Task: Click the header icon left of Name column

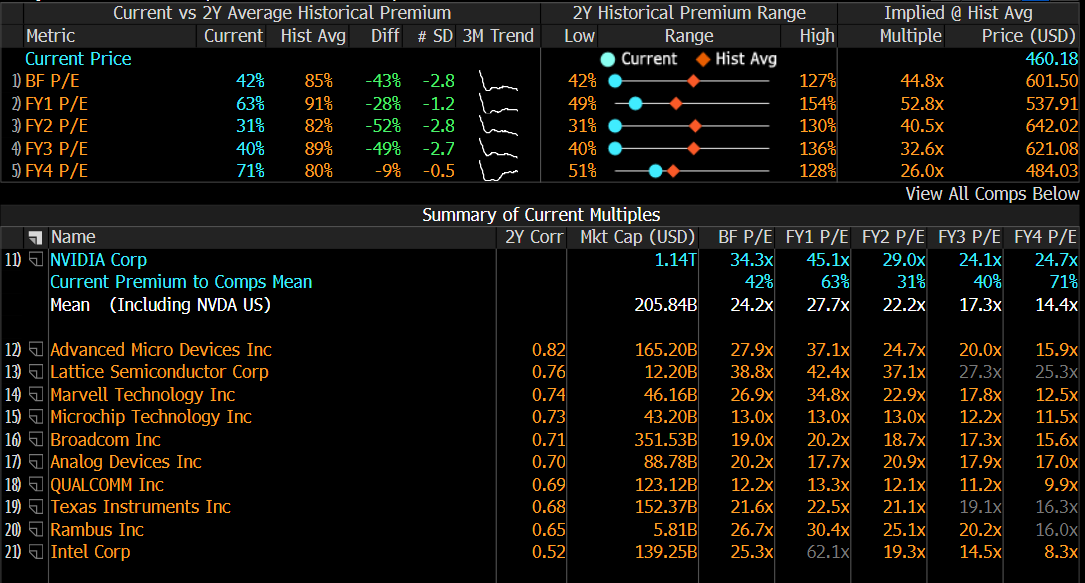Action: click(35, 238)
